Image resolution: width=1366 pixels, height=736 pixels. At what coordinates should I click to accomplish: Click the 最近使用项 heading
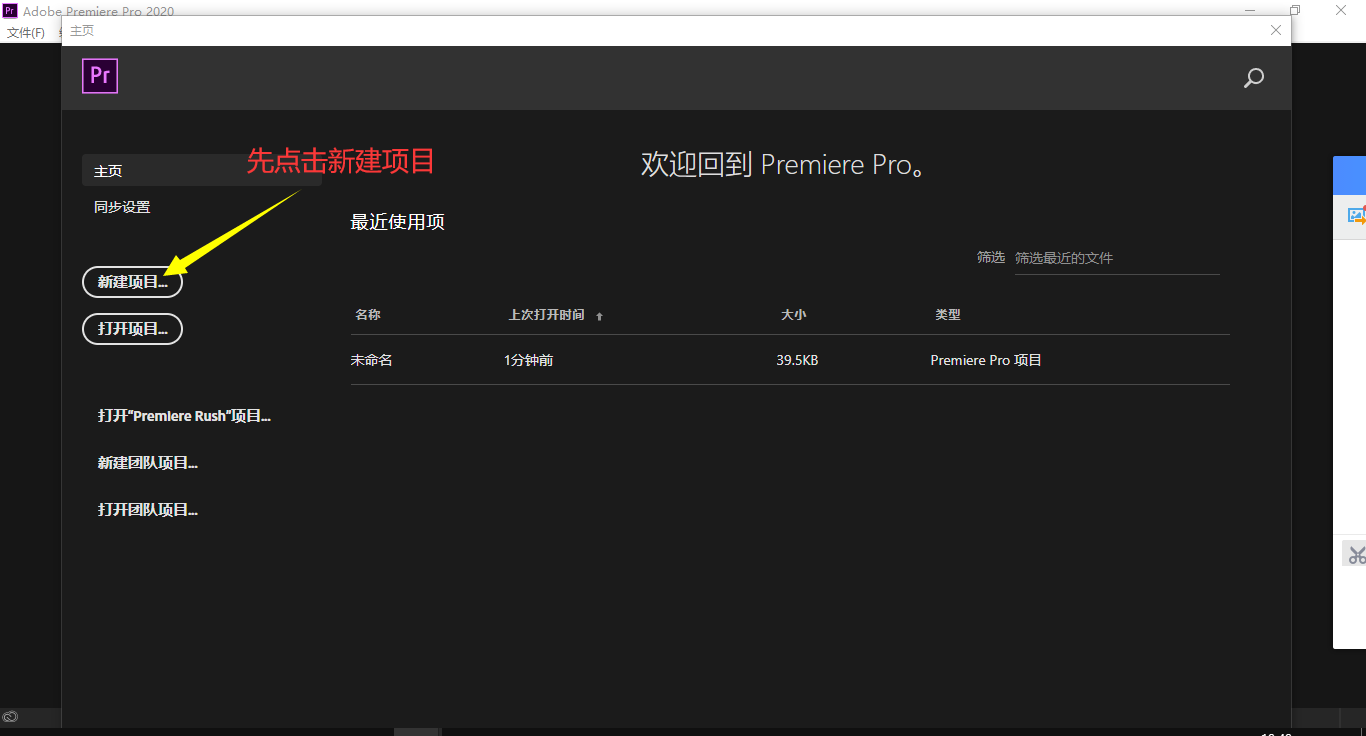click(397, 222)
